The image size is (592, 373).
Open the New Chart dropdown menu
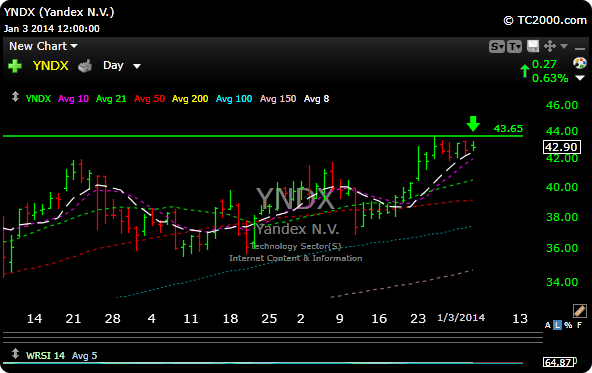43,46
